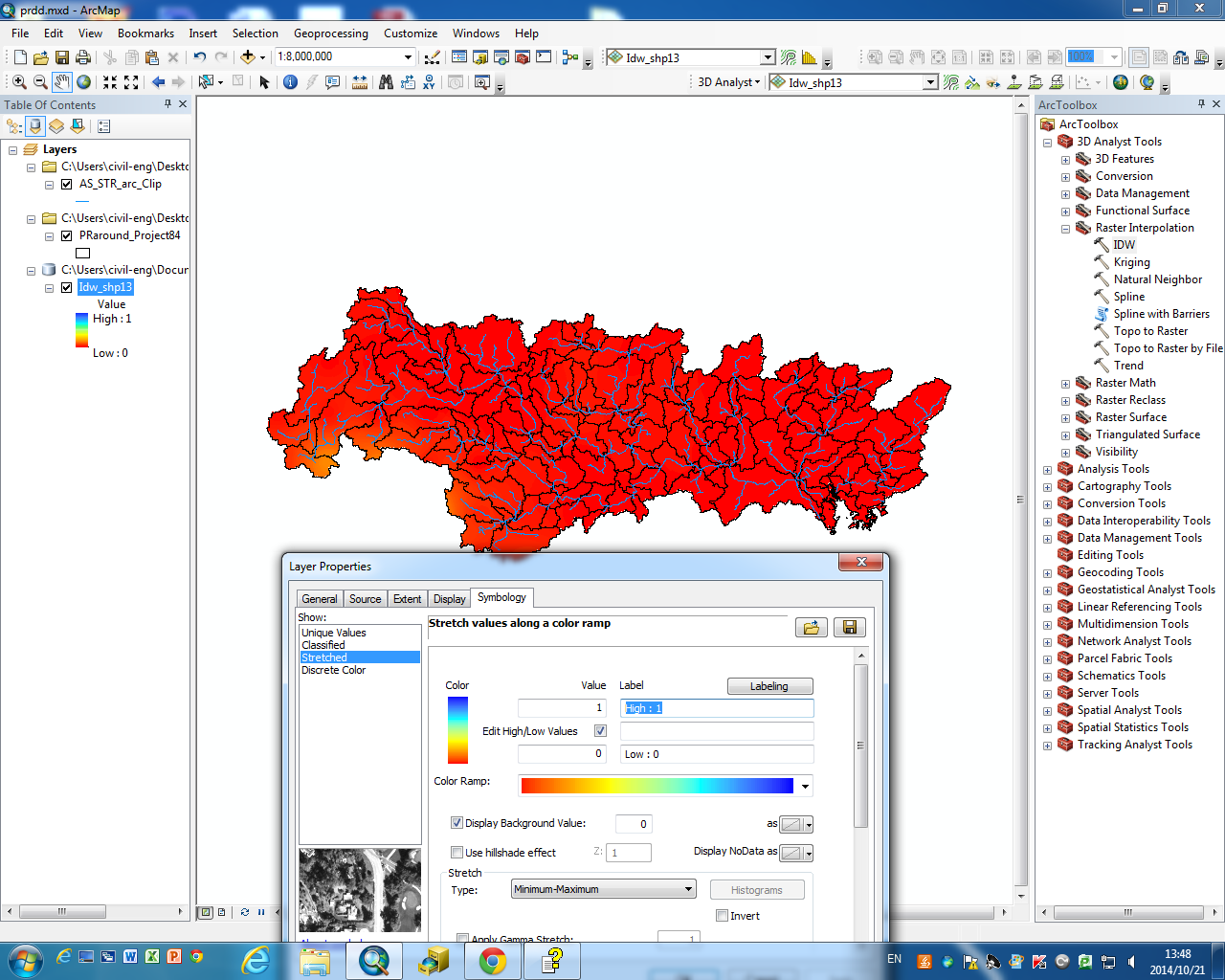The height and width of the screenshot is (980, 1225).
Task: Open the Geoprocessing menu
Action: (x=330, y=33)
